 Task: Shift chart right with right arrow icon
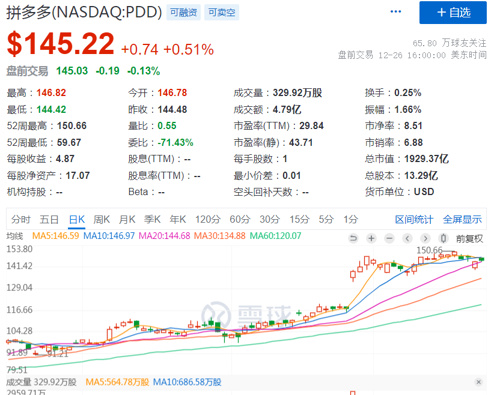[x=425, y=238]
